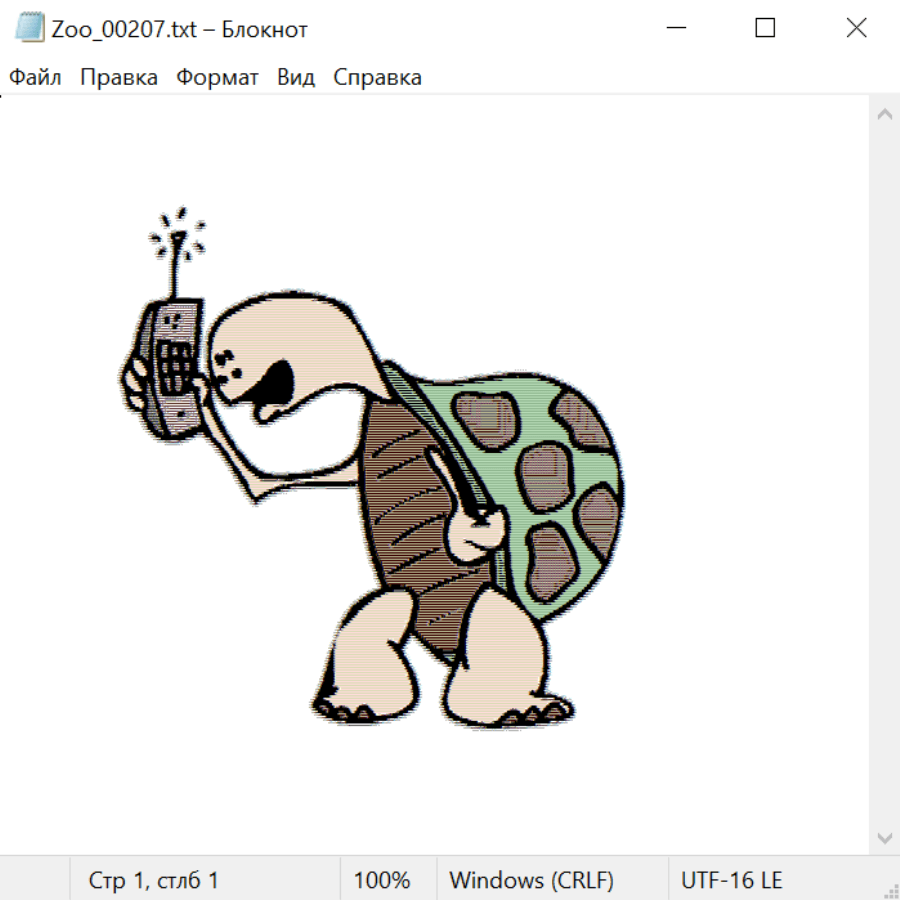The image size is (900, 900).
Task: Click the Стр 1, стлб 1 status field
Action: [154, 880]
